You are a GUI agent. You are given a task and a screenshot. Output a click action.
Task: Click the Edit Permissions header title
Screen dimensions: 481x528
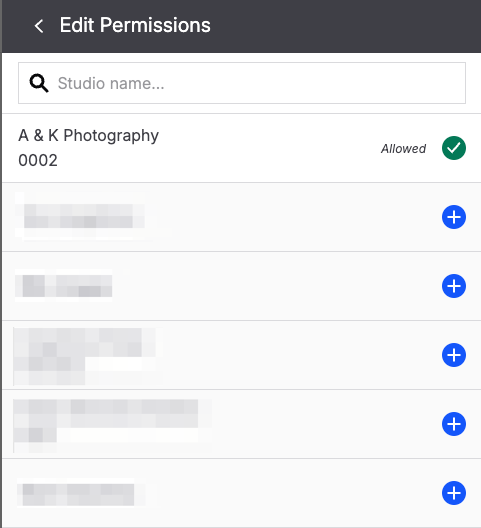(x=135, y=25)
